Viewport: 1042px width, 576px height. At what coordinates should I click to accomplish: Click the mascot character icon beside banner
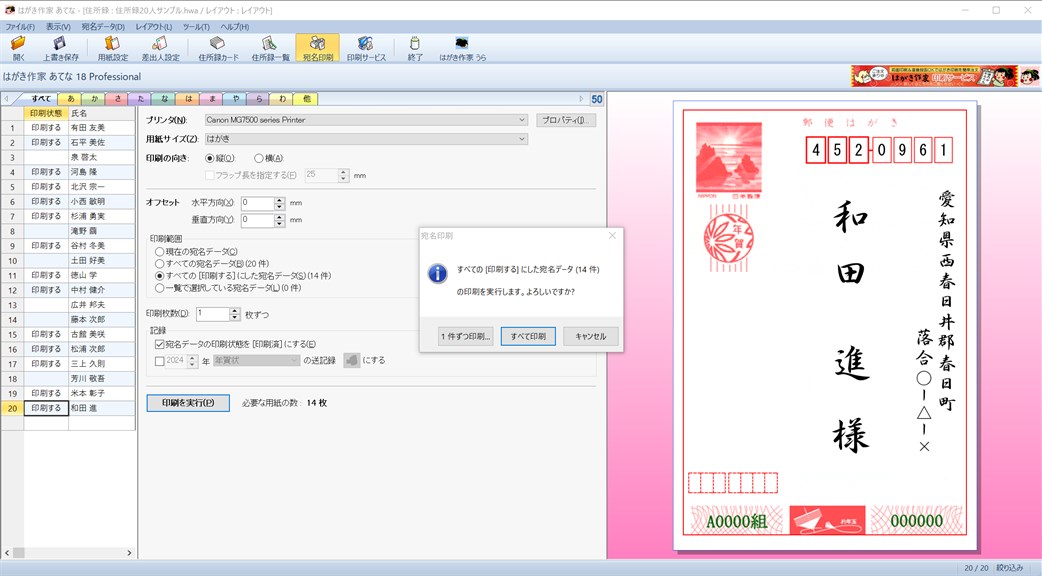[x=1029, y=76]
